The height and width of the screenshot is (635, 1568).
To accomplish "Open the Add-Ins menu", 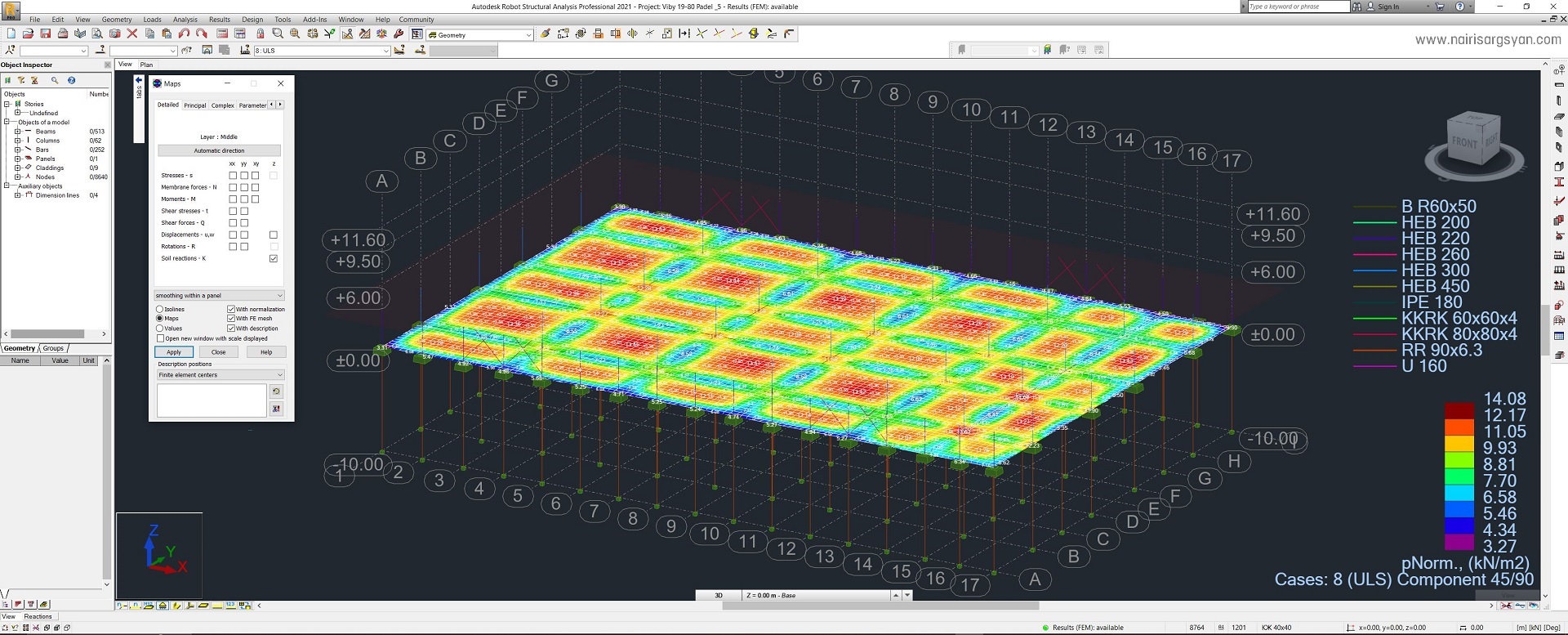I will [x=314, y=20].
